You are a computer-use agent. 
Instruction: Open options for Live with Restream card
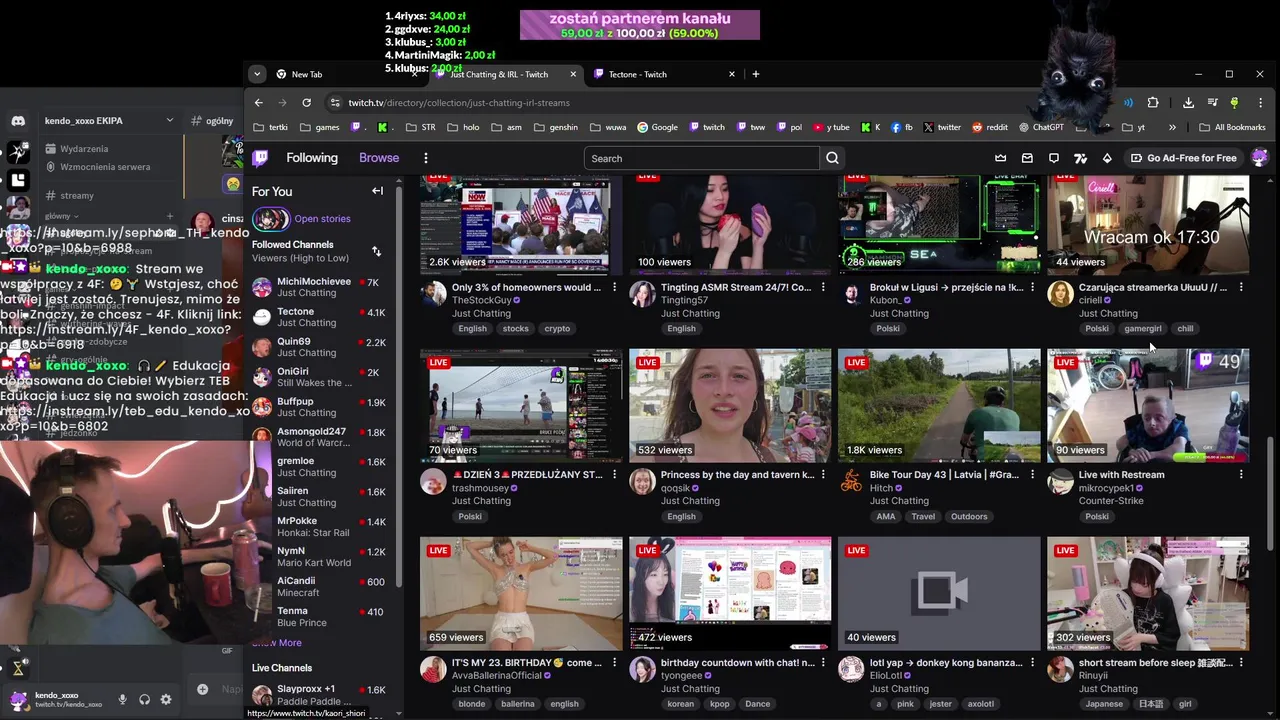1241,475
